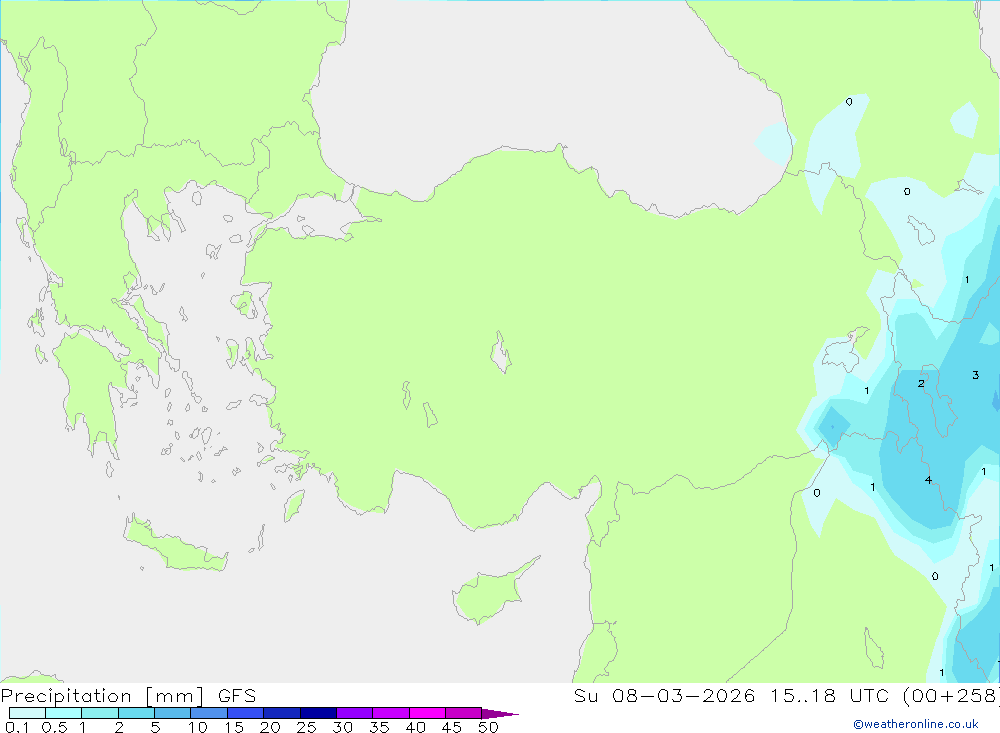Click the '0.5' legend scale label
The height and width of the screenshot is (733, 1000).
pyautogui.click(x=54, y=727)
